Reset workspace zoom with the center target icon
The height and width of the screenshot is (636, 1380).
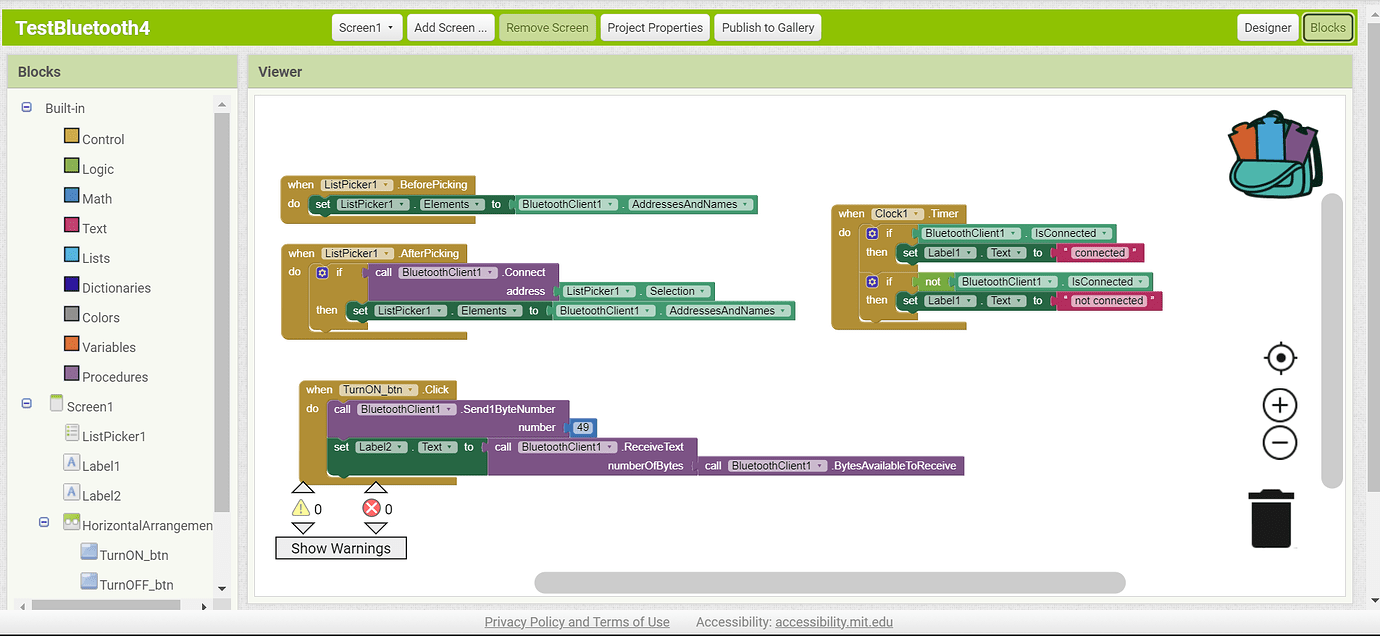point(1280,357)
